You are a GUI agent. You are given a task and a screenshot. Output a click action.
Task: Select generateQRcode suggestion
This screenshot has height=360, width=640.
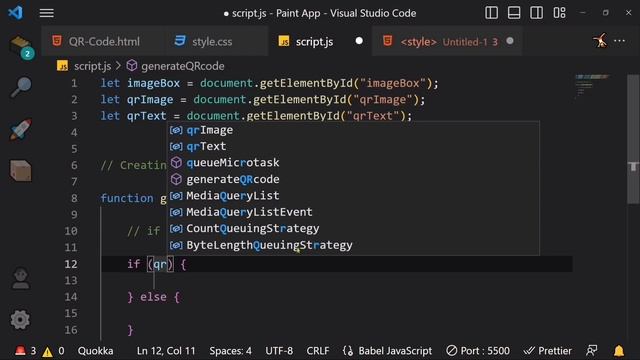pyautogui.click(x=353, y=179)
